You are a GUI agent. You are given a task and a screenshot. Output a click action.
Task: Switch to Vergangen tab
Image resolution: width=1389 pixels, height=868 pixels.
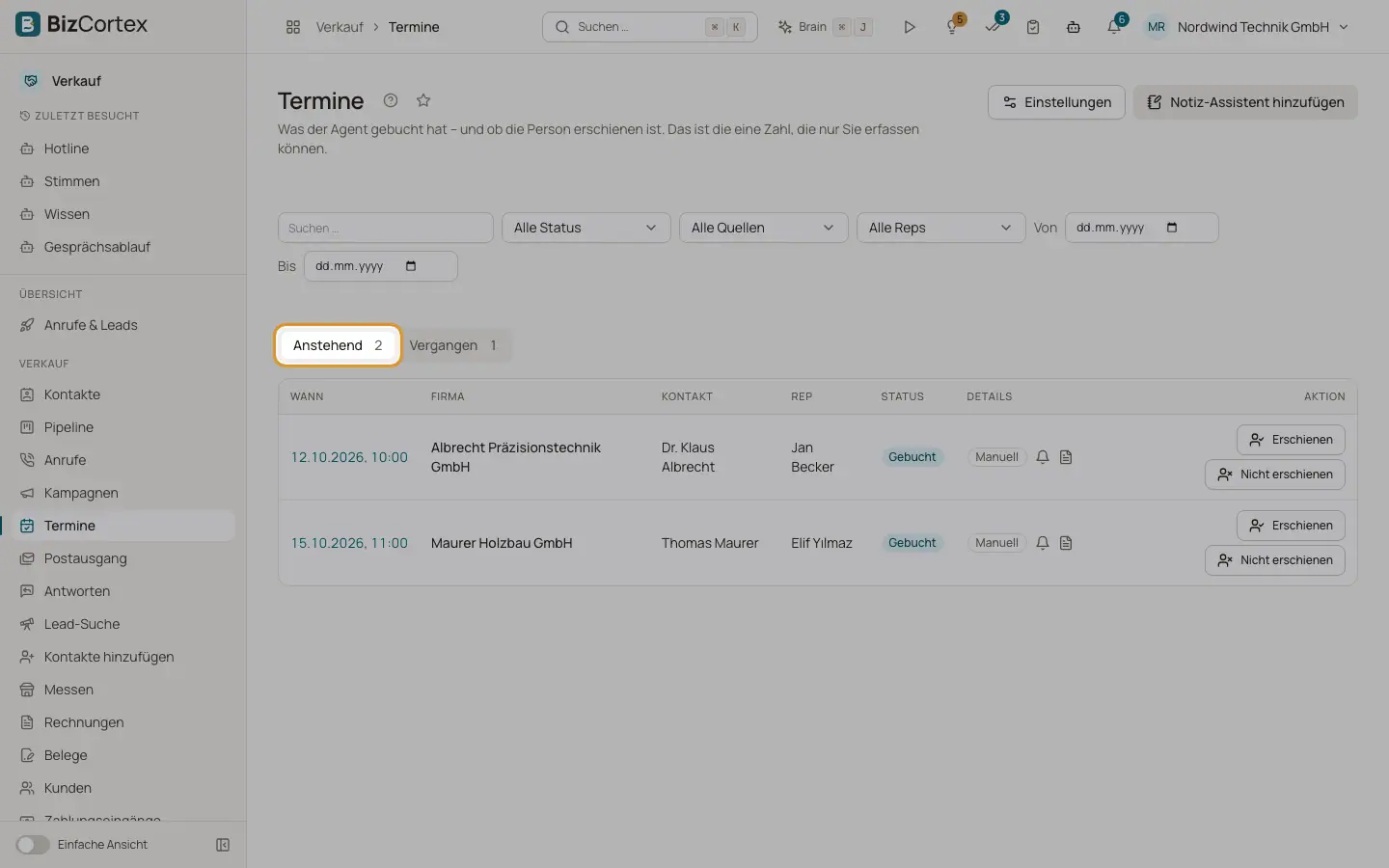pyautogui.click(x=453, y=345)
